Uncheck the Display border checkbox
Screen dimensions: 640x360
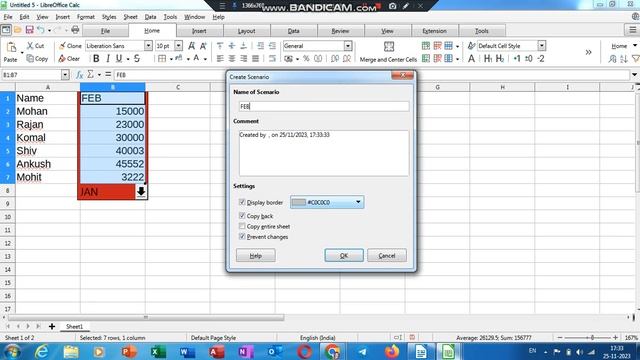(x=242, y=202)
